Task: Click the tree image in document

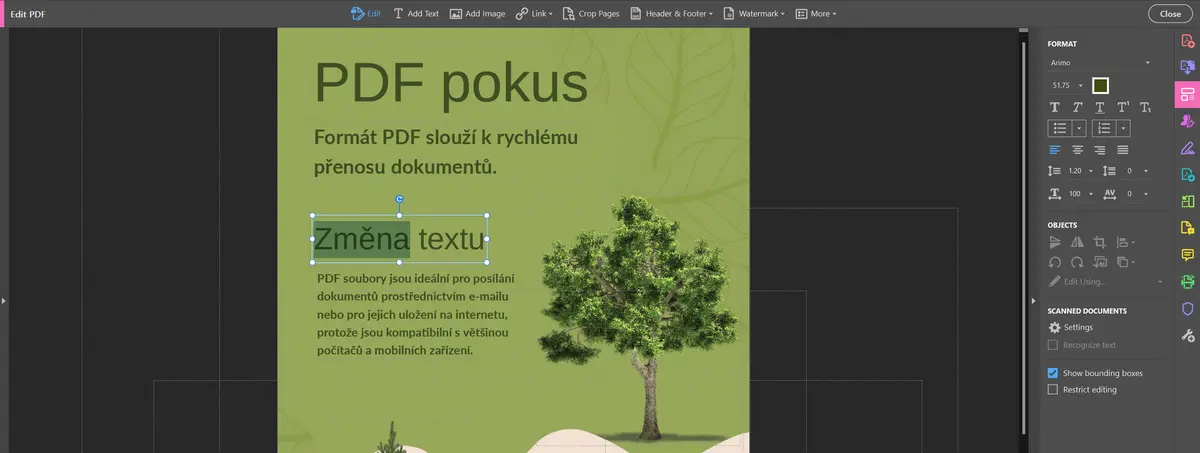Action: 639,316
